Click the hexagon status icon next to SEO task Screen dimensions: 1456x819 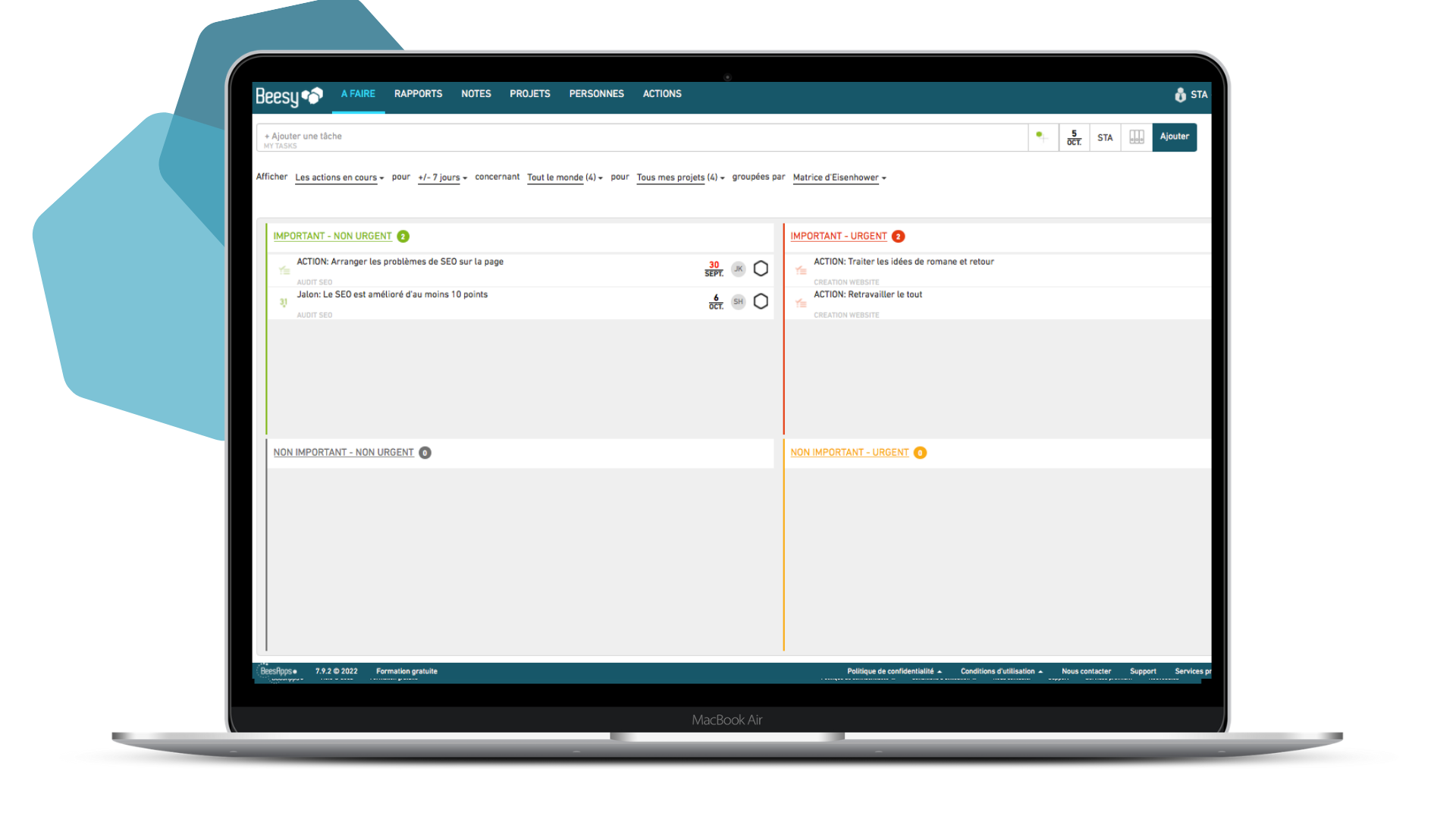tap(760, 268)
